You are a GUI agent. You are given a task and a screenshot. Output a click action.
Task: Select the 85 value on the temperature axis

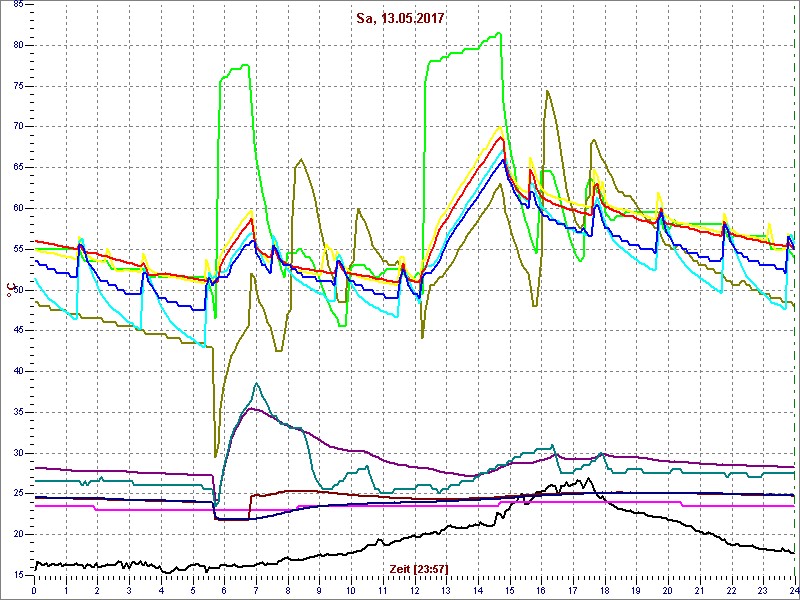point(16,5)
